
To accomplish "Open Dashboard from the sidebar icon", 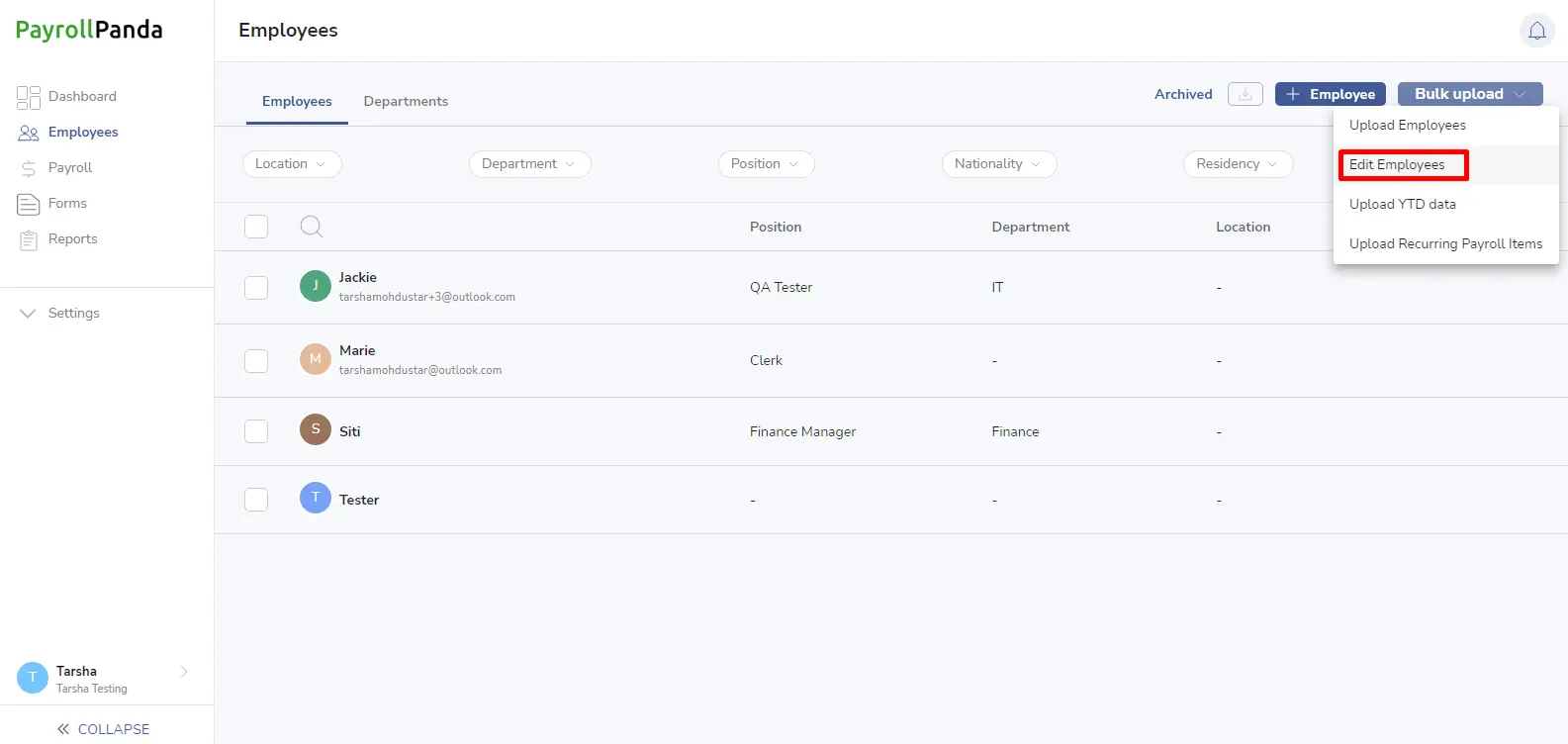I will click(28, 96).
